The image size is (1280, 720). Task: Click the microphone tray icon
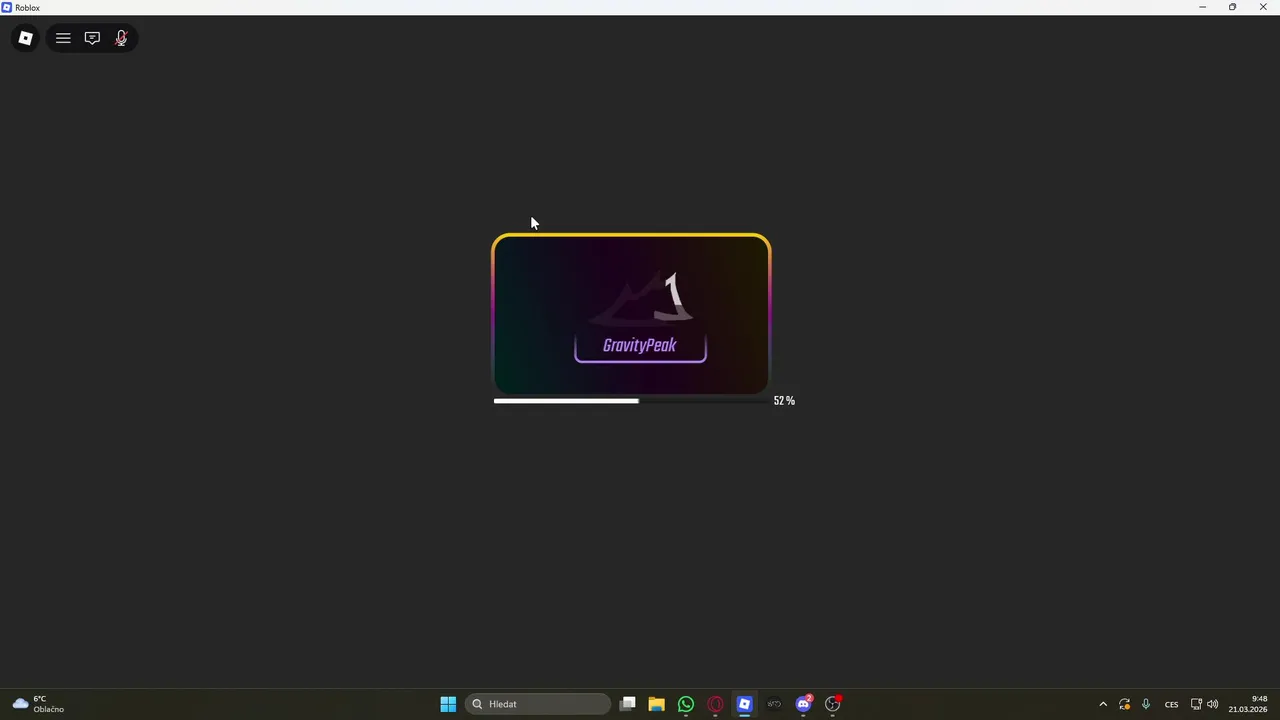coord(1146,704)
